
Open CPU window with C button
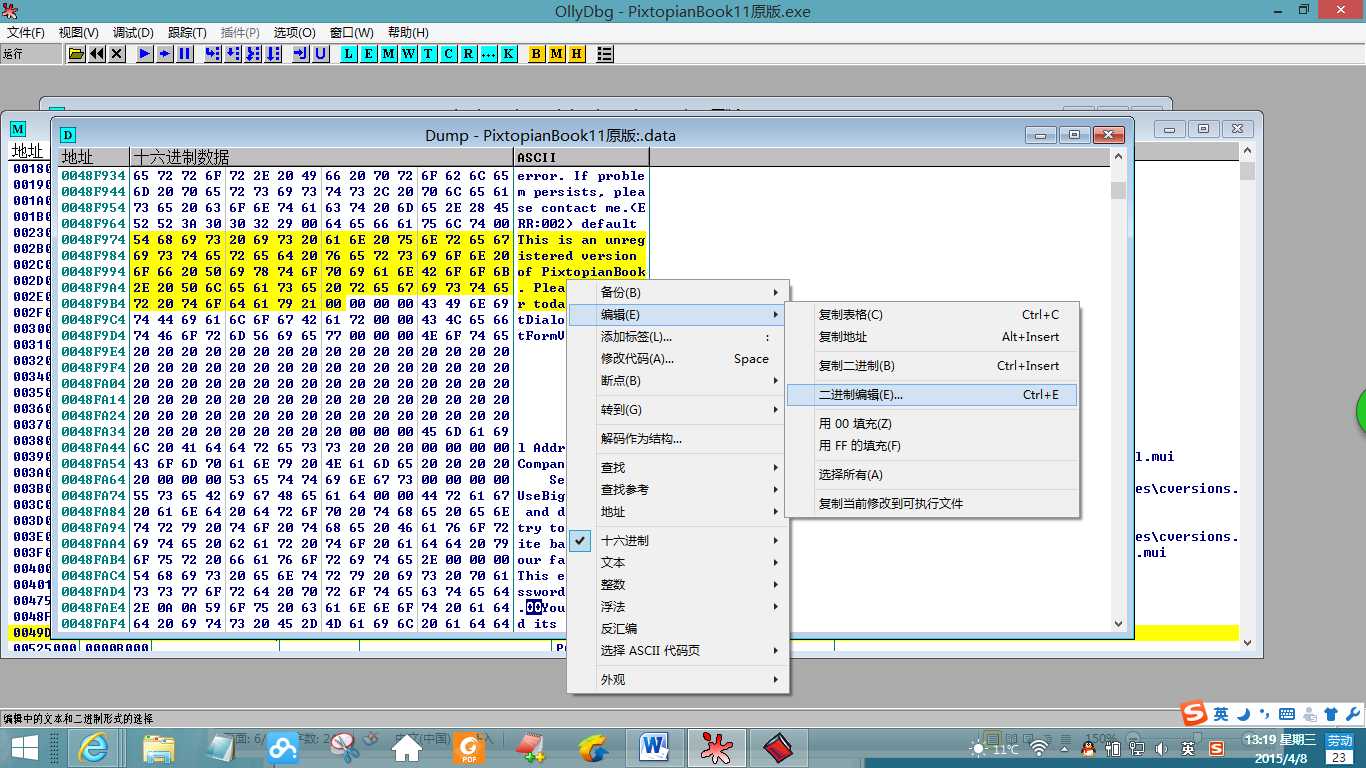click(448, 54)
